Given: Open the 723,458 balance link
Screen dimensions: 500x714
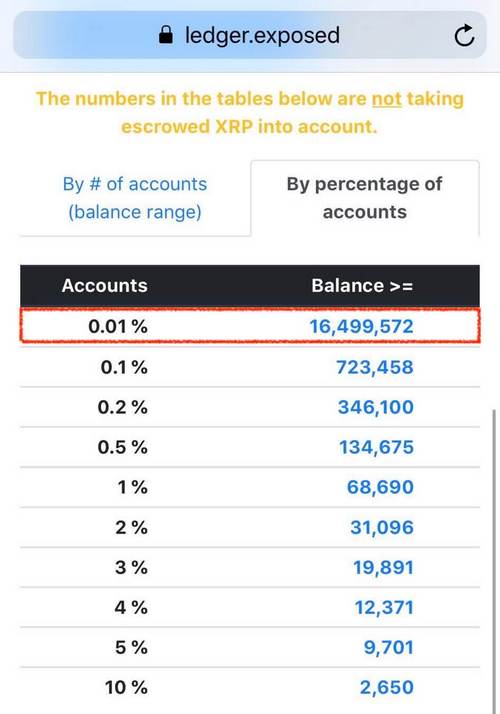Looking at the screenshot, I should tap(375, 367).
